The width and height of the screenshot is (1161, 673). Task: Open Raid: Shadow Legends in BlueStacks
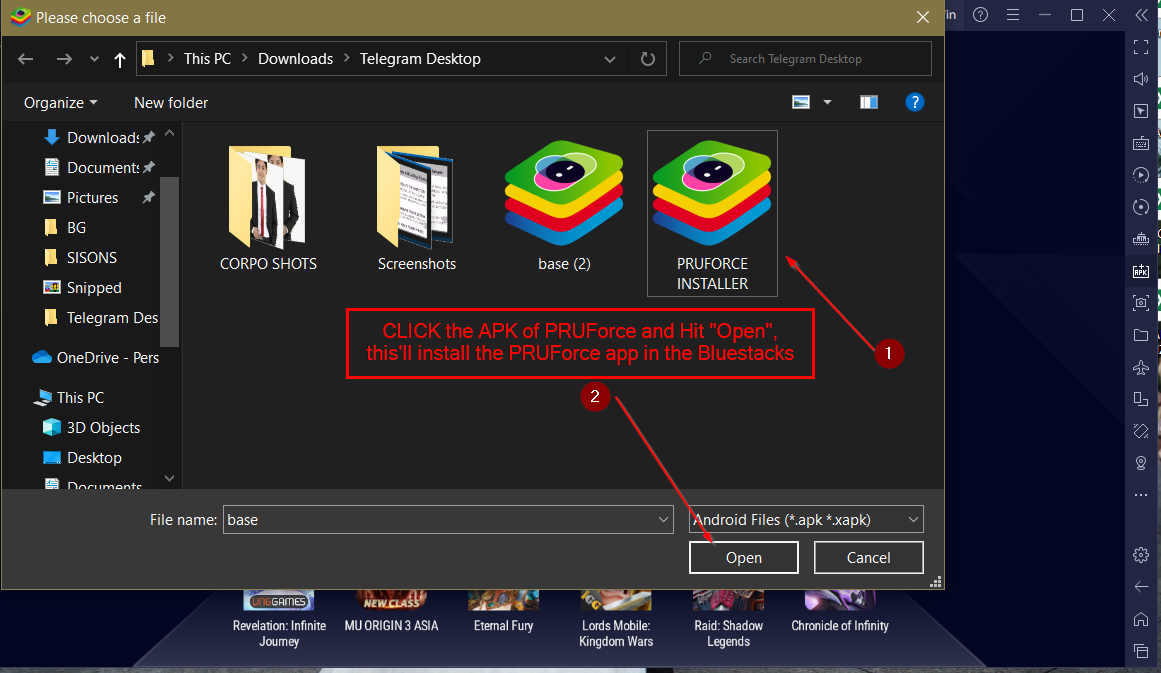coord(729,620)
